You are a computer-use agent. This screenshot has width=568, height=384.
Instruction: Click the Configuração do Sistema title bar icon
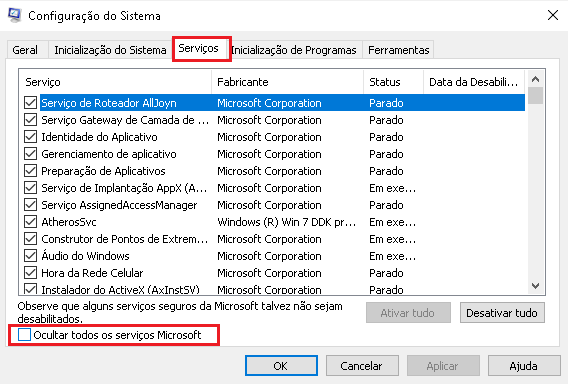click(14, 16)
